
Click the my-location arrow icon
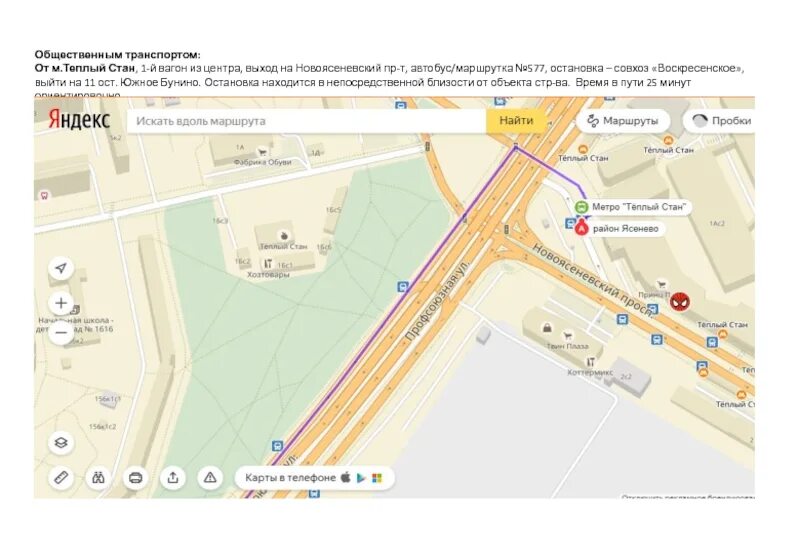61,268
